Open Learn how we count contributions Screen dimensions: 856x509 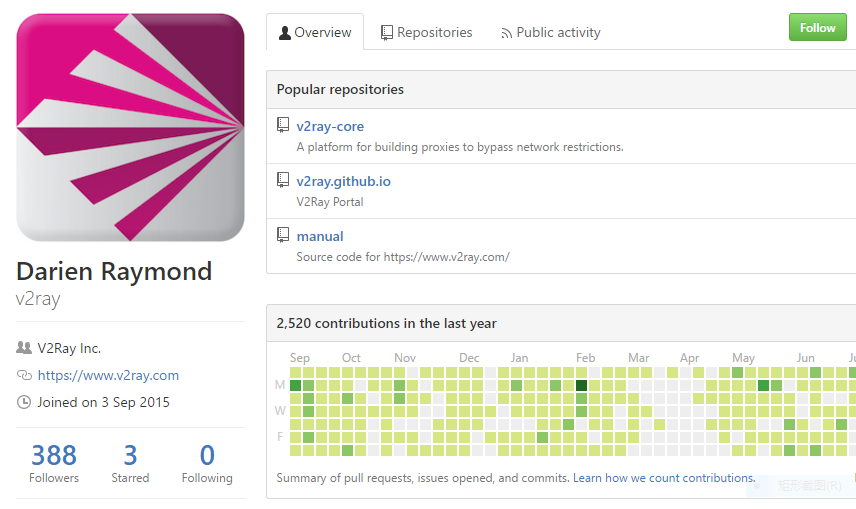click(x=663, y=478)
